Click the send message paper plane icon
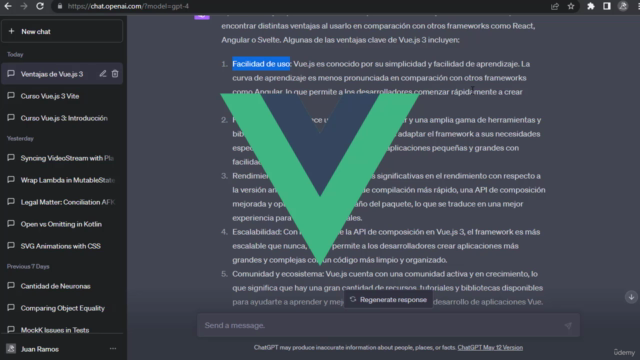The image size is (640, 360). click(568, 326)
